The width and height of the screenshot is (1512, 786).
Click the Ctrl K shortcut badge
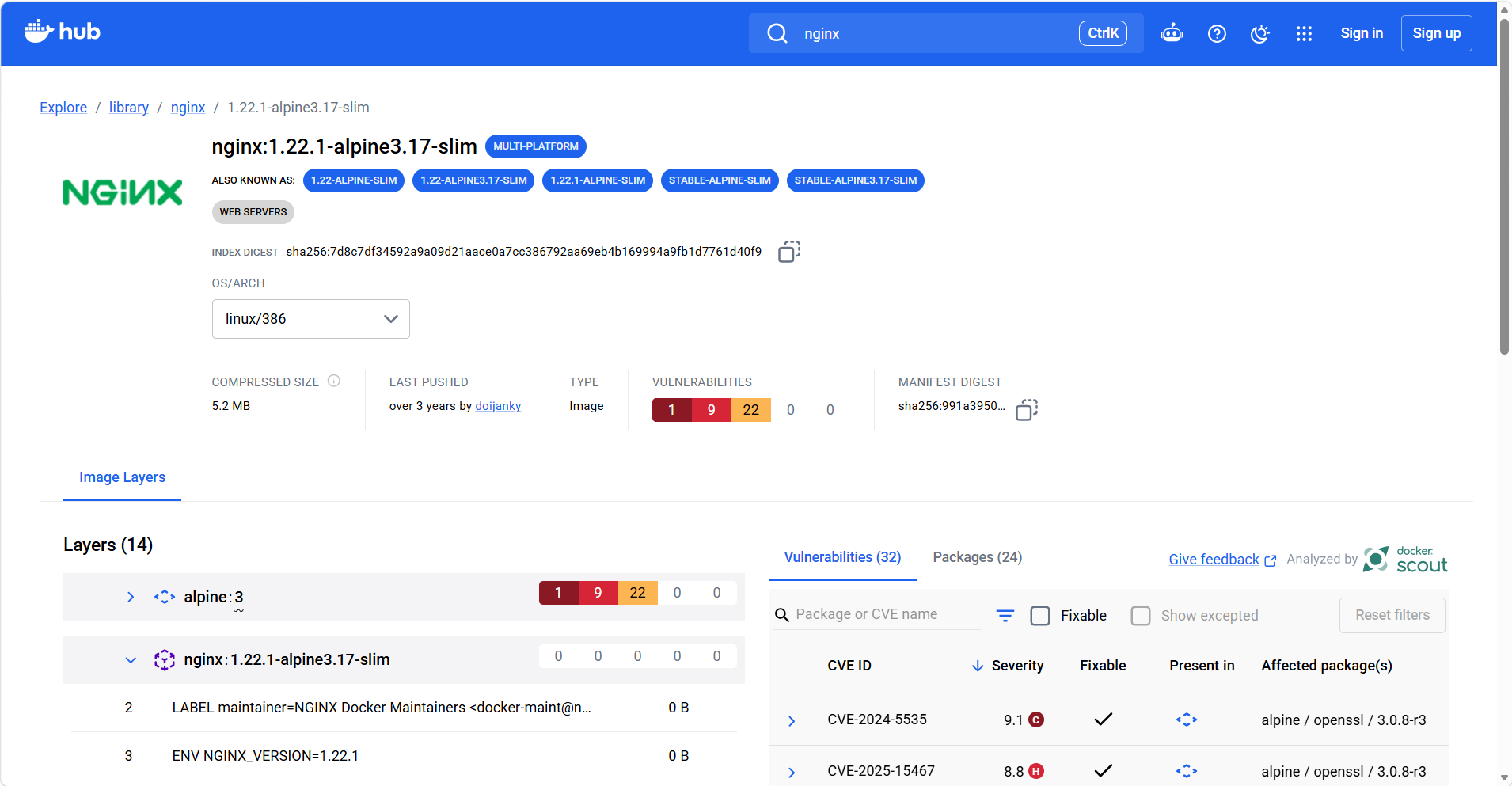(x=1103, y=33)
